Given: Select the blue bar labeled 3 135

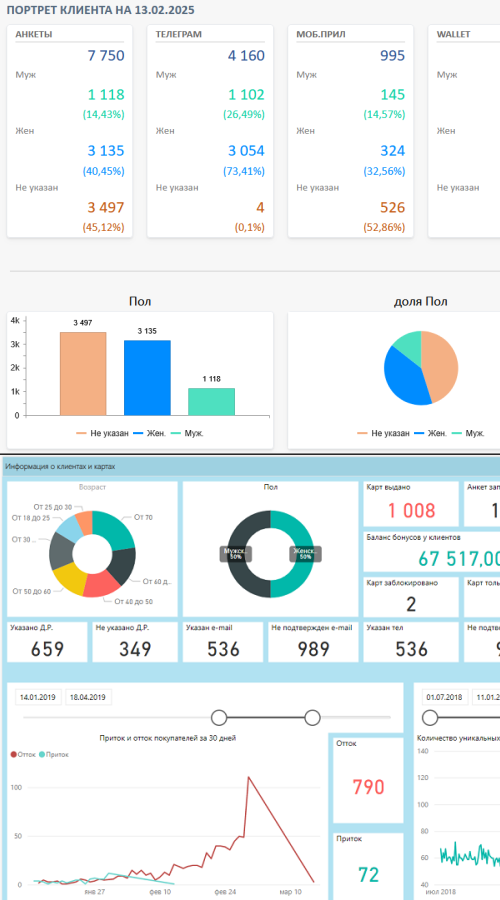Looking at the screenshot, I should coord(148,378).
